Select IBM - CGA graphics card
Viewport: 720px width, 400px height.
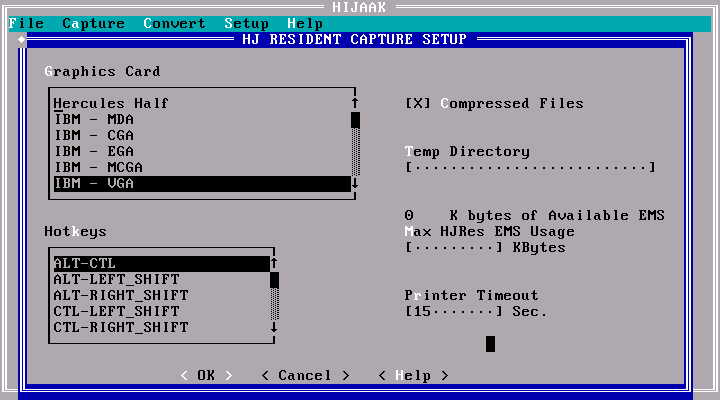click(x=202, y=135)
